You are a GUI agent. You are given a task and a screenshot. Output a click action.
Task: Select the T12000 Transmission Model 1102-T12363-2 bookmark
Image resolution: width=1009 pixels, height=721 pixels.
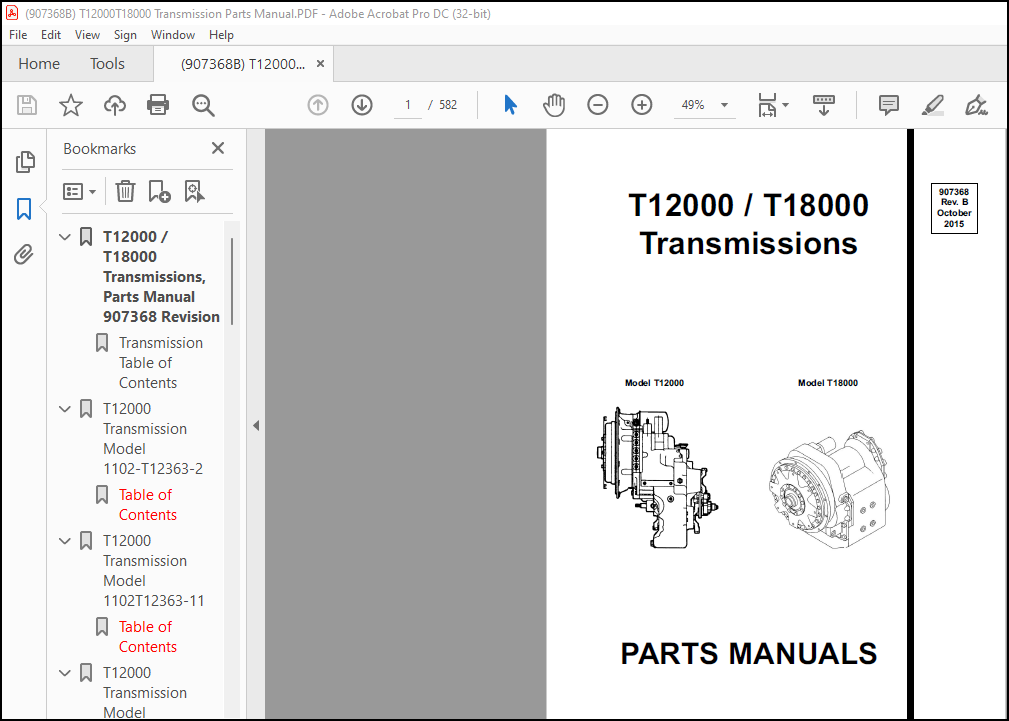tap(153, 438)
